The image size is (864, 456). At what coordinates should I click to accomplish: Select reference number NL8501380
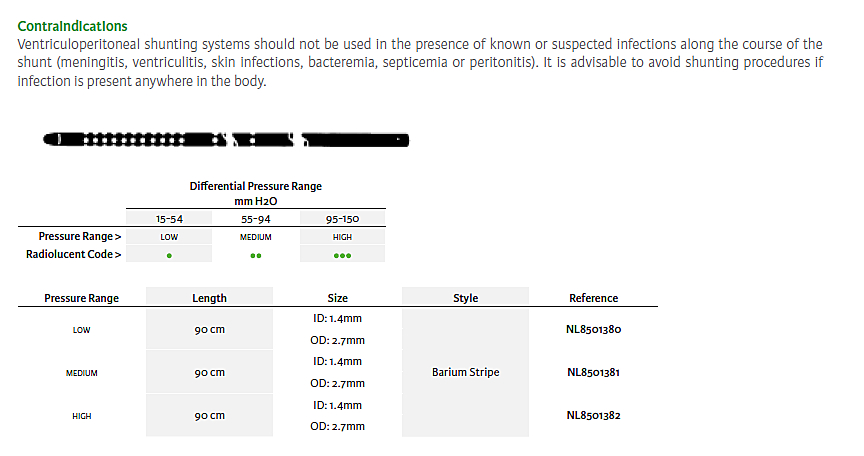(x=593, y=329)
